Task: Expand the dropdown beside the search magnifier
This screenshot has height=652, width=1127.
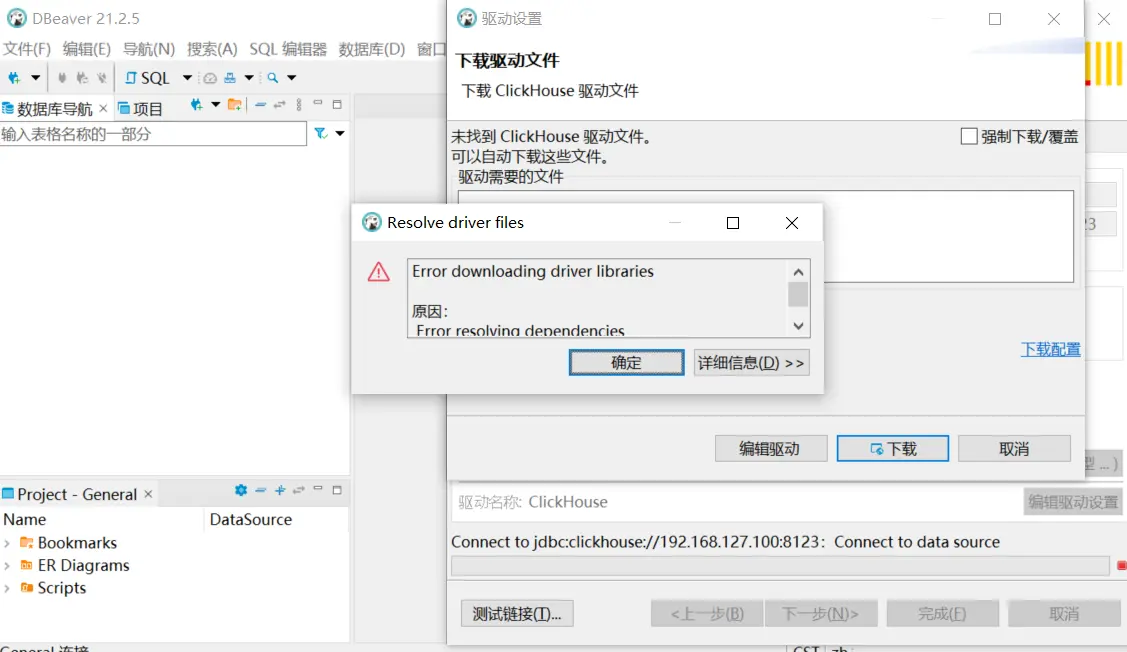Action: tap(291, 78)
